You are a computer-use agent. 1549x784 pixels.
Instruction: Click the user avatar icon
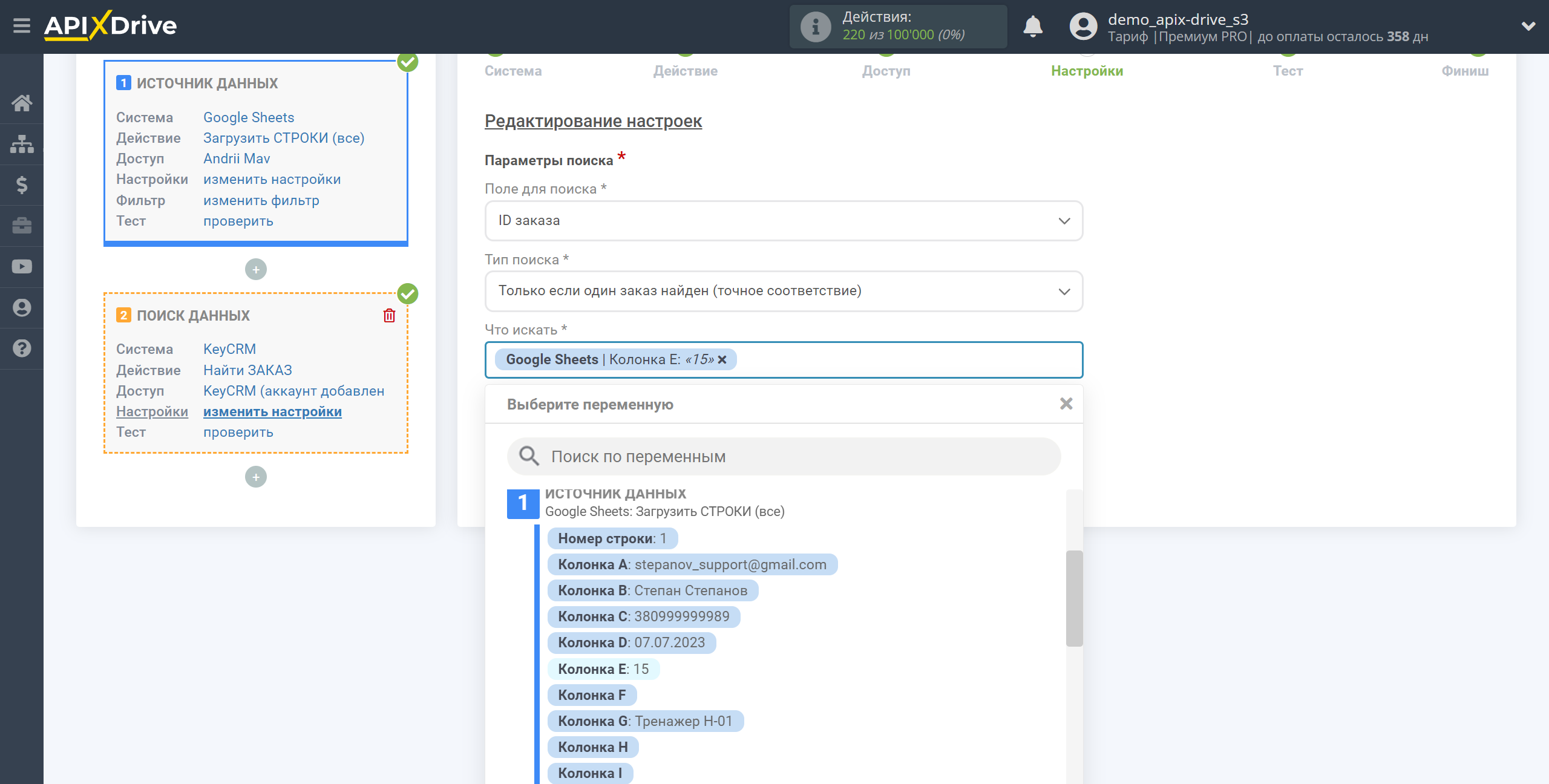1083,27
